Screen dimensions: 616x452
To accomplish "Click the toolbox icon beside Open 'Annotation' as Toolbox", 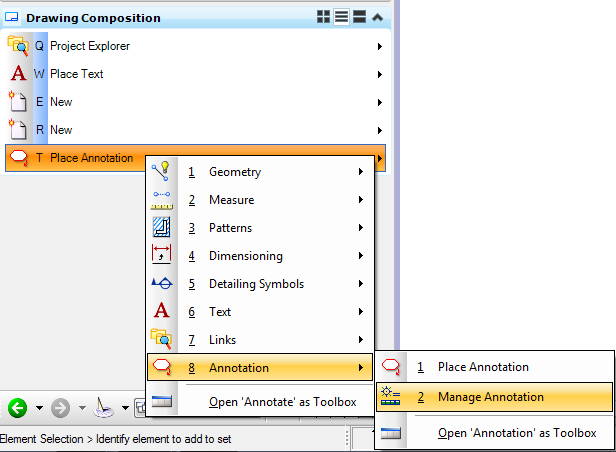I will 391,433.
